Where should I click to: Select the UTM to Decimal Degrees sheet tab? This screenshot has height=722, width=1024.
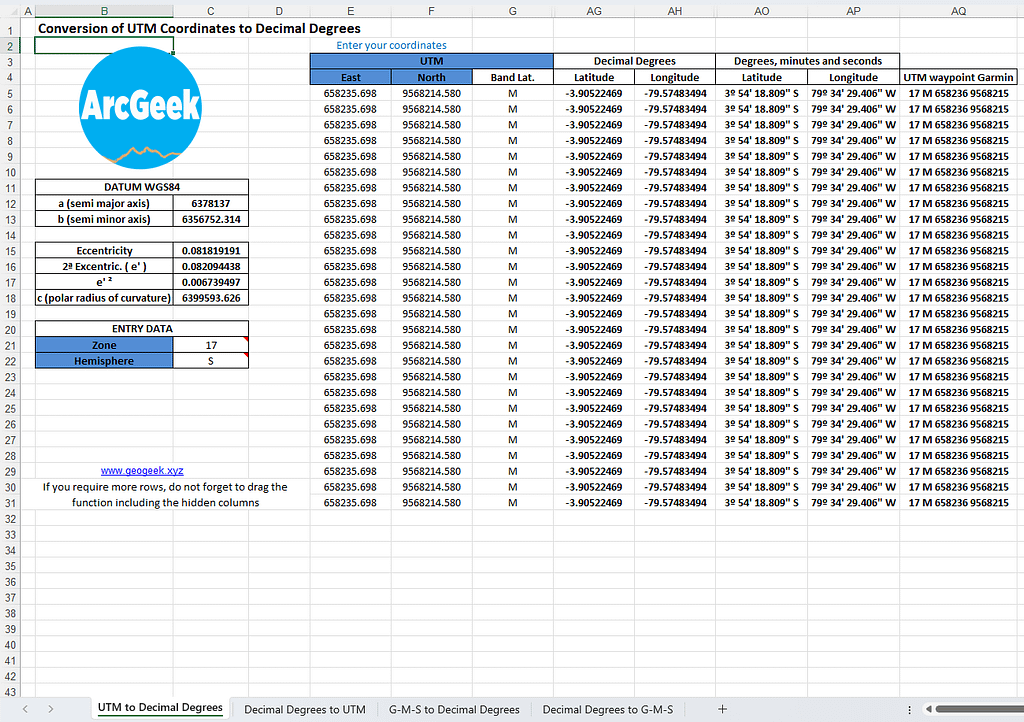[160, 708]
